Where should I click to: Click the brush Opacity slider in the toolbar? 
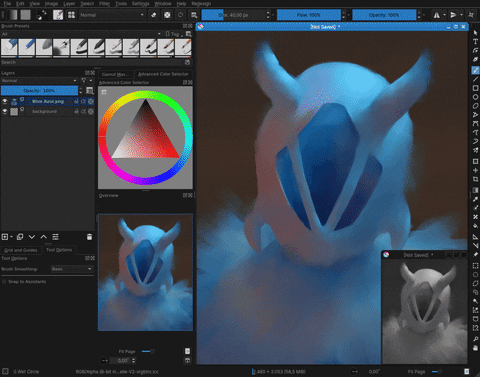(384, 15)
